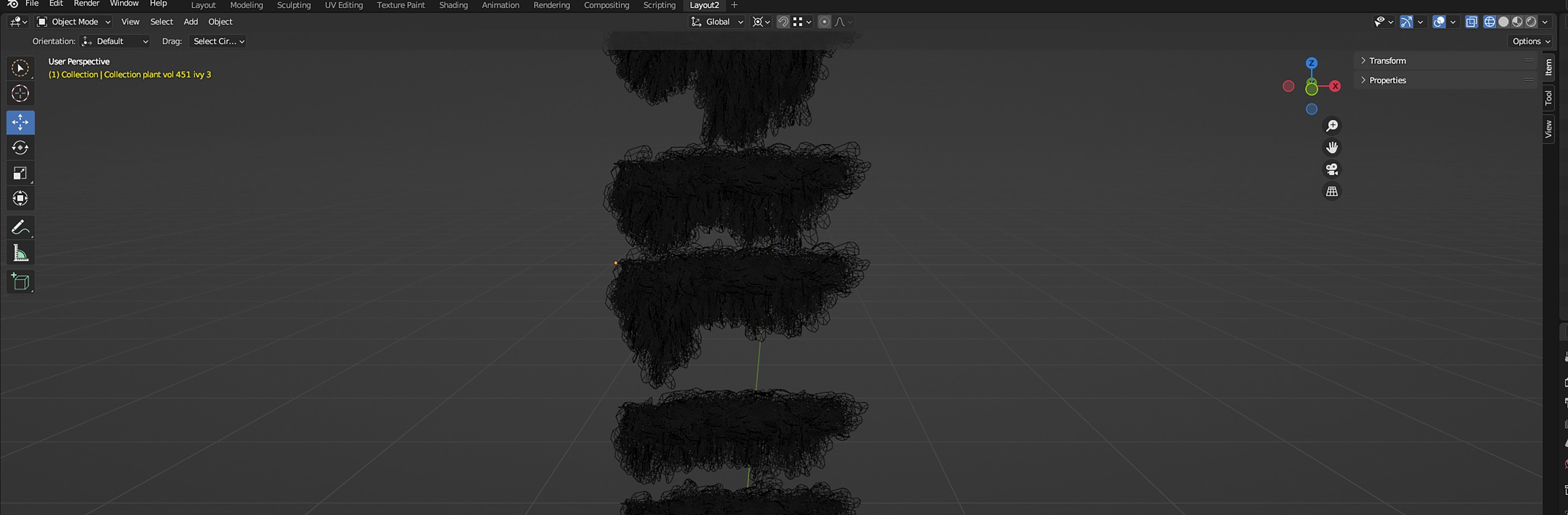Image resolution: width=1568 pixels, height=515 pixels.
Task: Select the 3D Cursor tool
Action: (x=20, y=94)
